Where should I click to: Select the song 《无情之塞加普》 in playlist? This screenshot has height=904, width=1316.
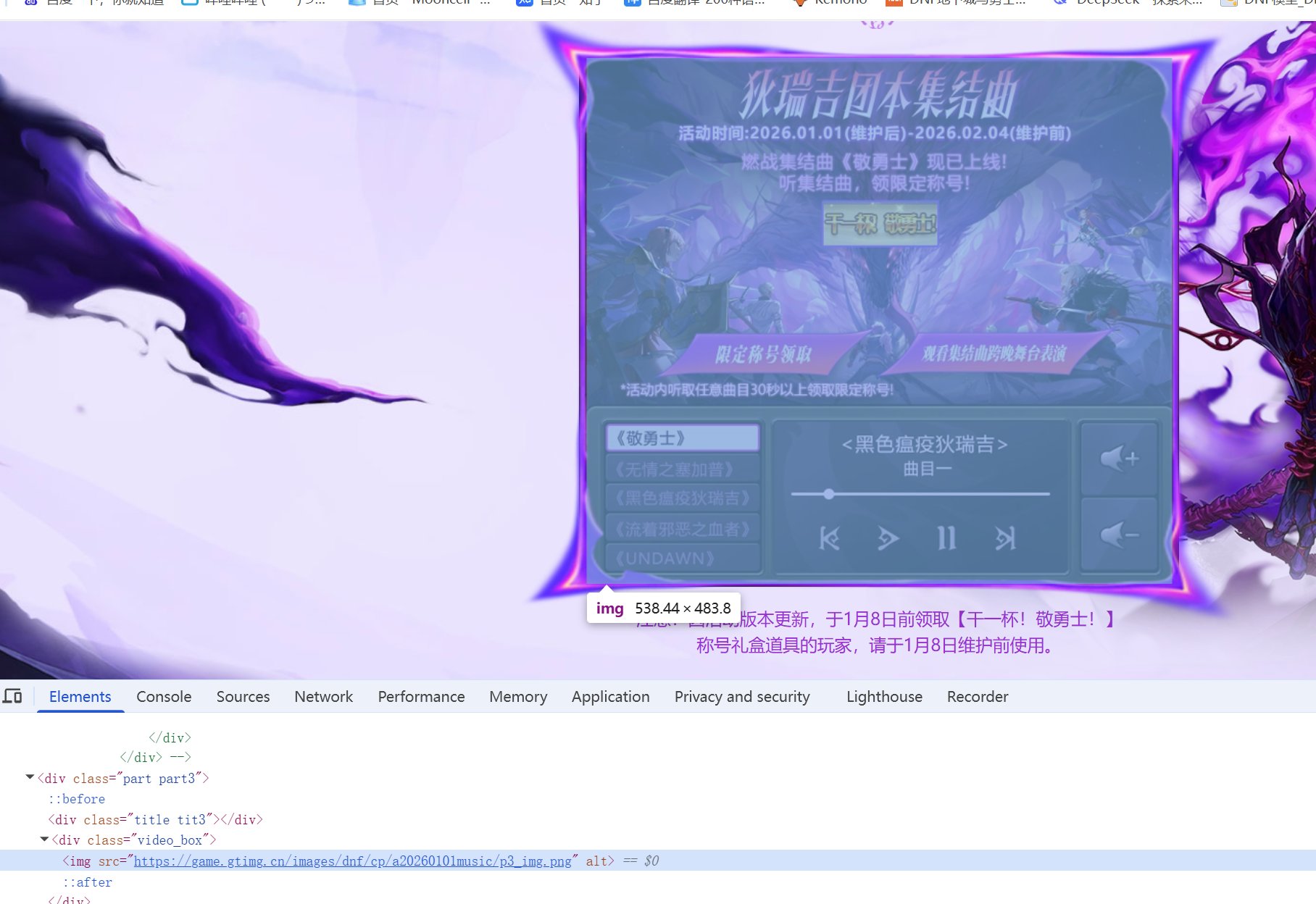[x=682, y=469]
